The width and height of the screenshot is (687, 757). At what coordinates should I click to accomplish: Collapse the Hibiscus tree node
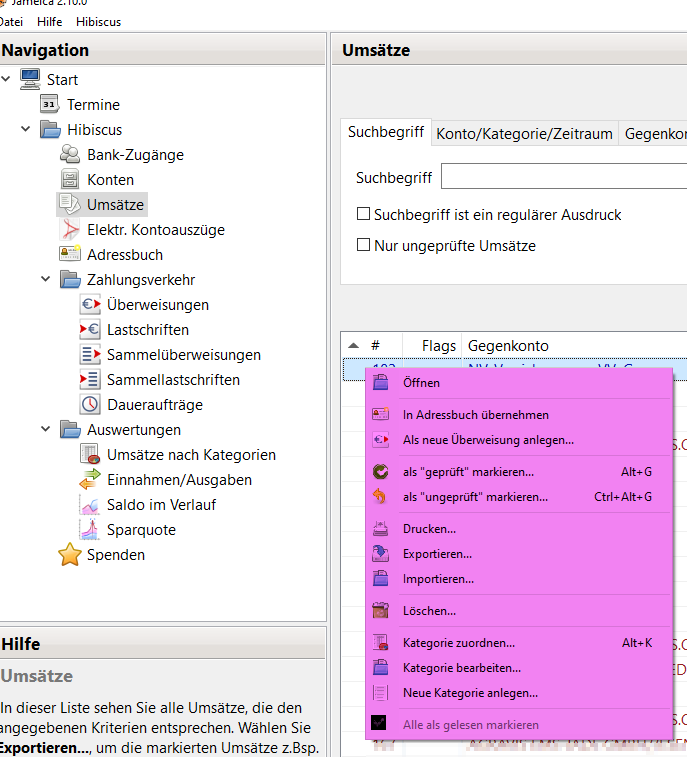point(26,130)
